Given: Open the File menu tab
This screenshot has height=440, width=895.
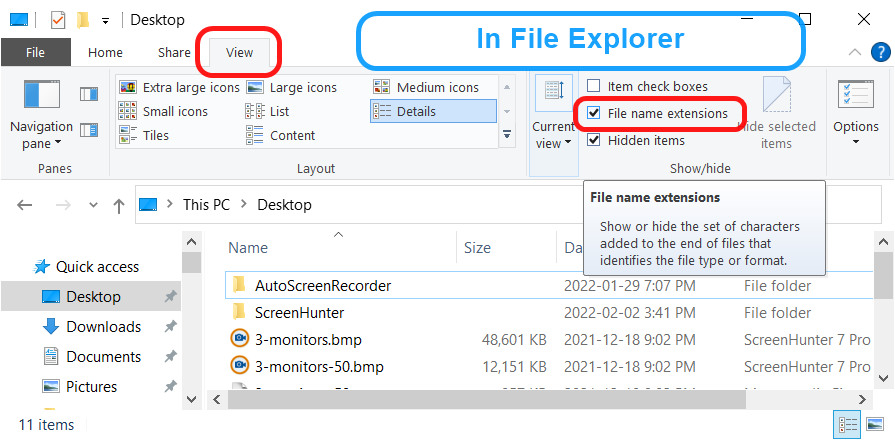Looking at the screenshot, I should [x=35, y=53].
